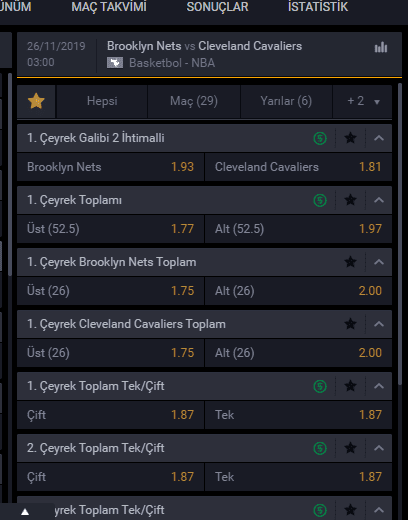Bet on Brooklyn Nets at 1.93
408x520 pixels.
click(110, 167)
